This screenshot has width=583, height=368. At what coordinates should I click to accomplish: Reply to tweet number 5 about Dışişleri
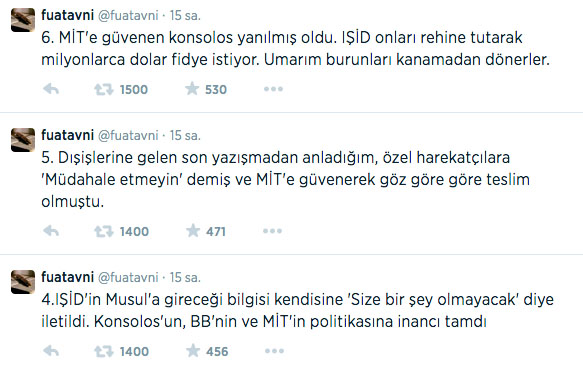pyautogui.click(x=51, y=231)
